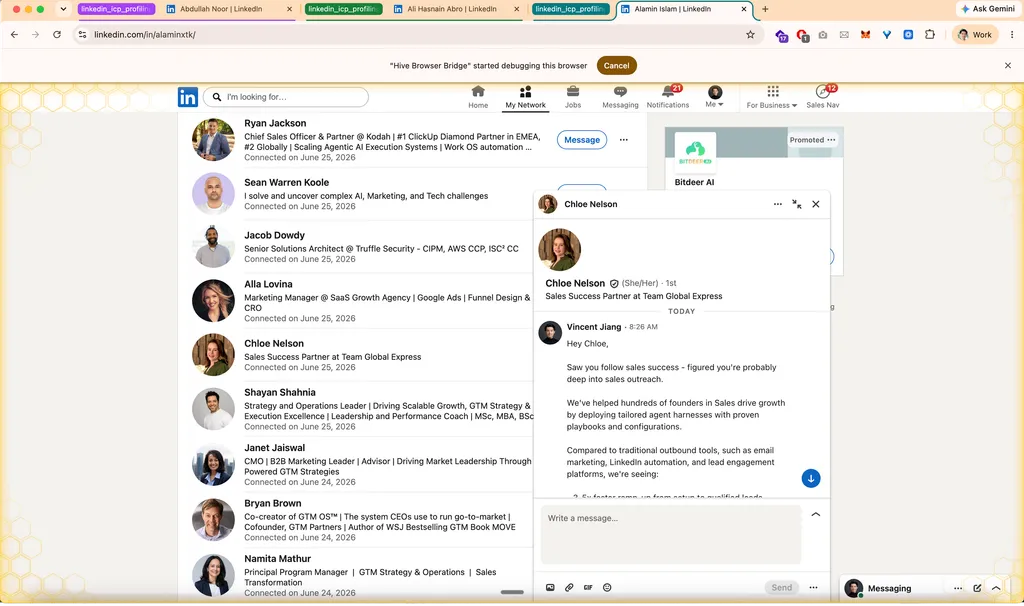This screenshot has height=606, width=1024.
Task: Open the Chrome three-dot menu
Action: pos(1012,35)
